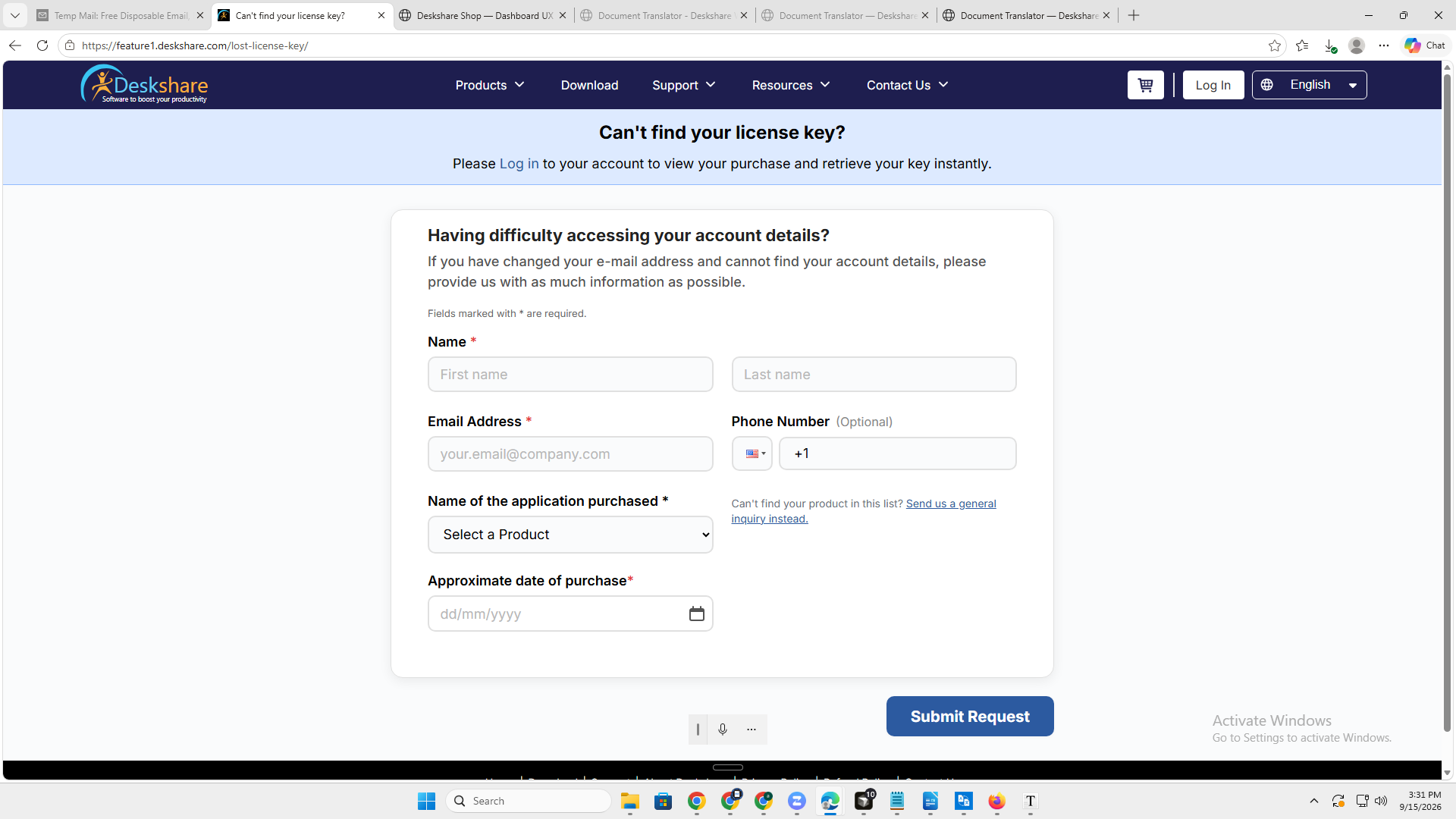Screen dimensions: 1456x819
Task: Open the browser profile avatar
Action: pyautogui.click(x=1357, y=45)
